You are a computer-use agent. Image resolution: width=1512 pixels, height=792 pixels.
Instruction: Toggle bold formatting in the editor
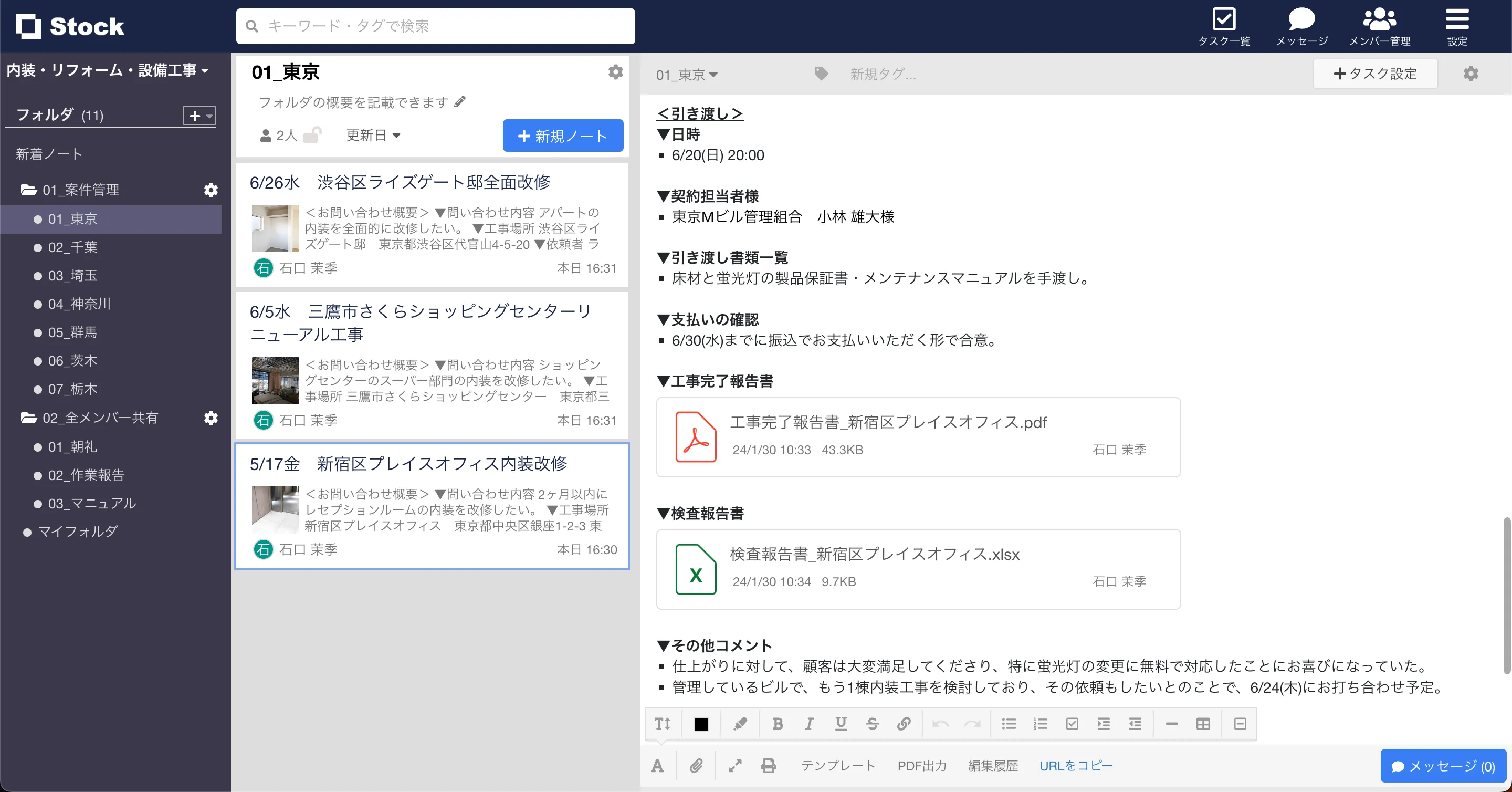[x=778, y=724]
